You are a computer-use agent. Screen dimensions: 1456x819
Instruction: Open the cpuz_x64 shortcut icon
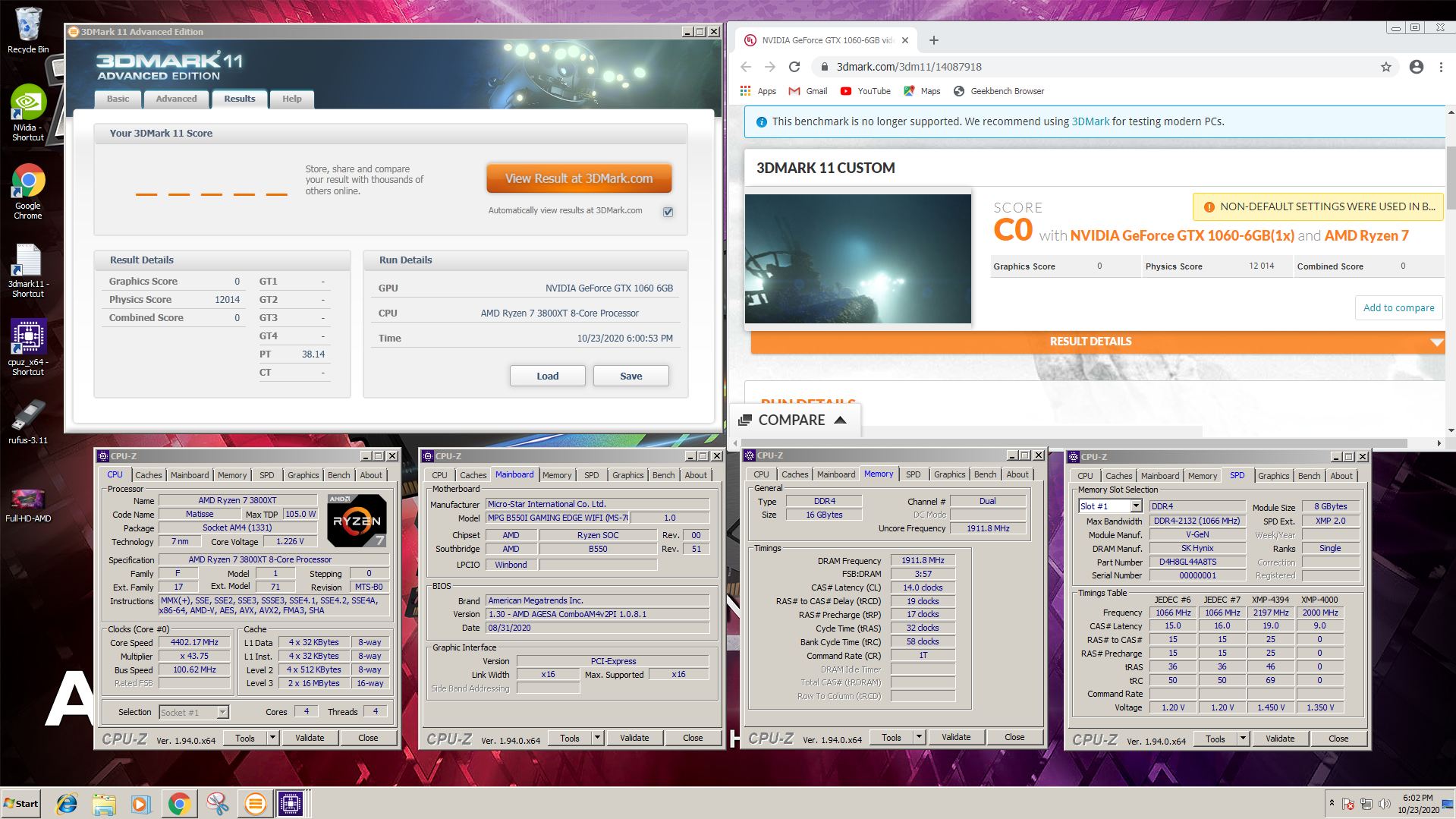tap(28, 348)
